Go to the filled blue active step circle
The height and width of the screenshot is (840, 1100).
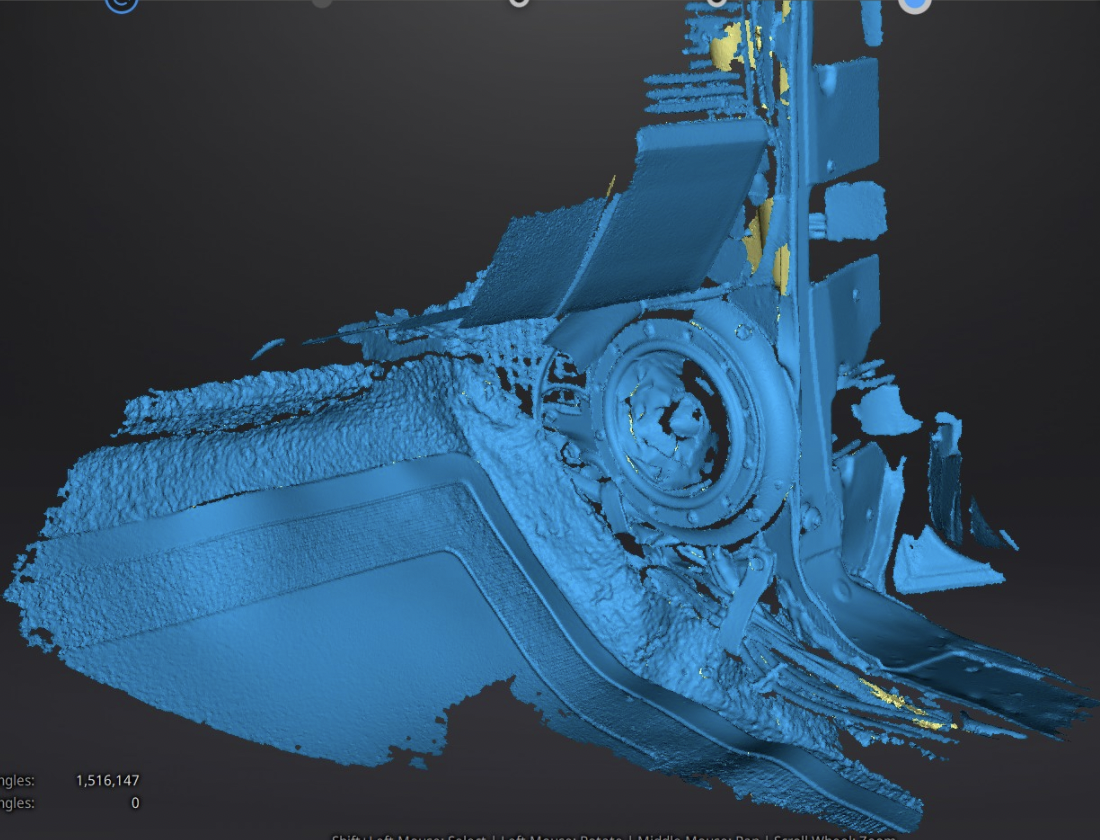point(914,2)
